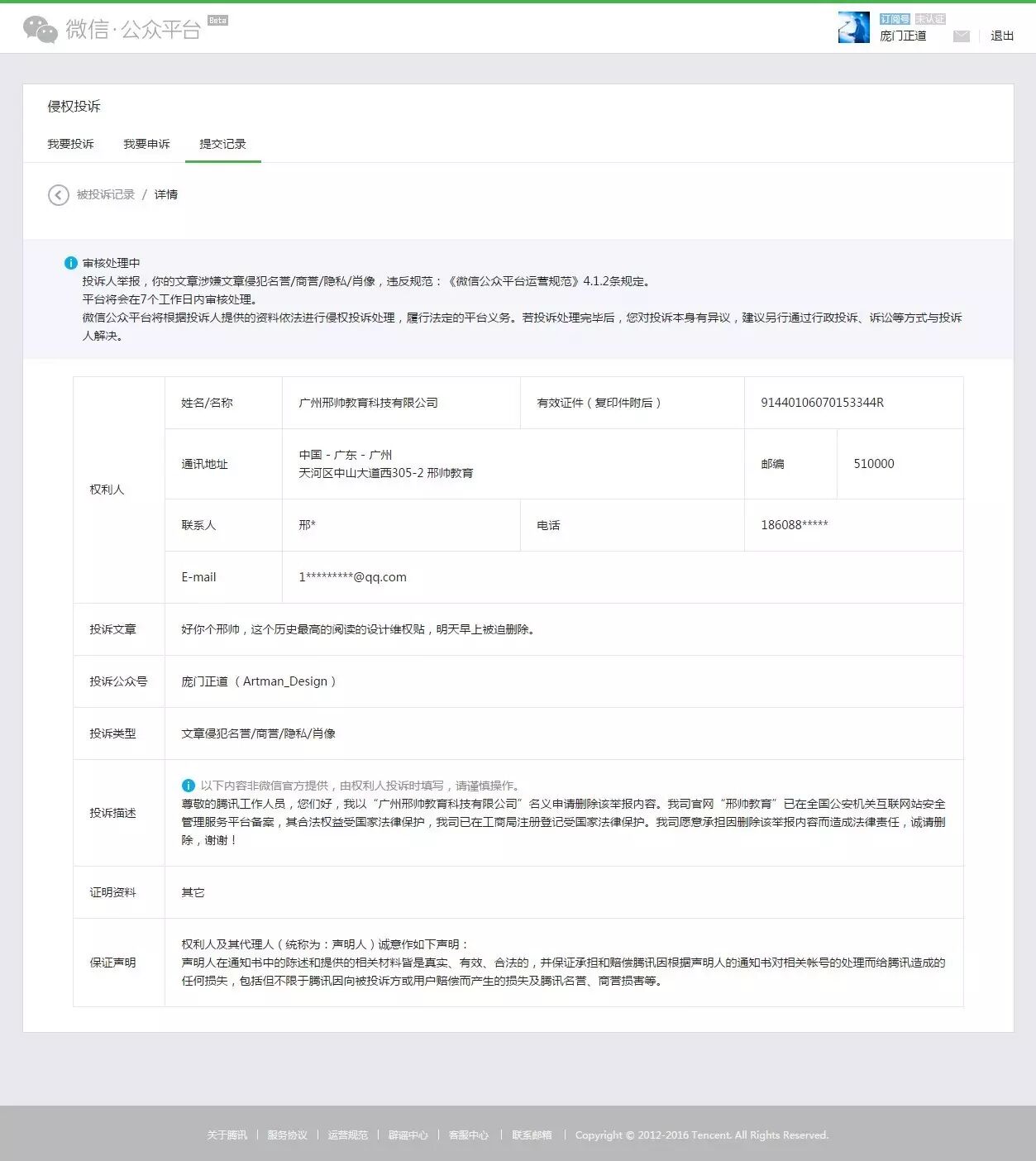This screenshot has width=1036, height=1161.
Task: Click the 投诉公众号 row label
Action: pyautogui.click(x=118, y=681)
